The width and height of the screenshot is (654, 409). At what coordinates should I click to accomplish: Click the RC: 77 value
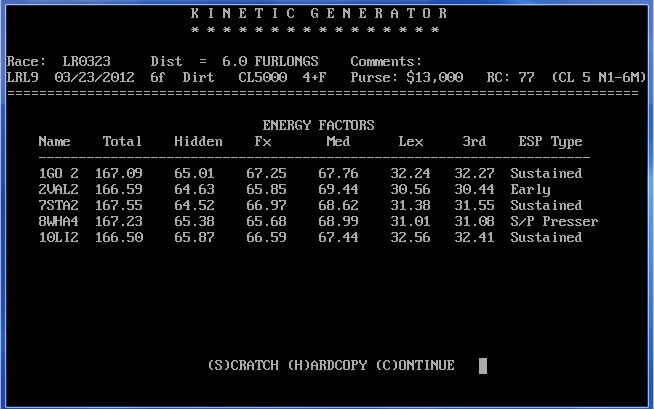(511, 78)
